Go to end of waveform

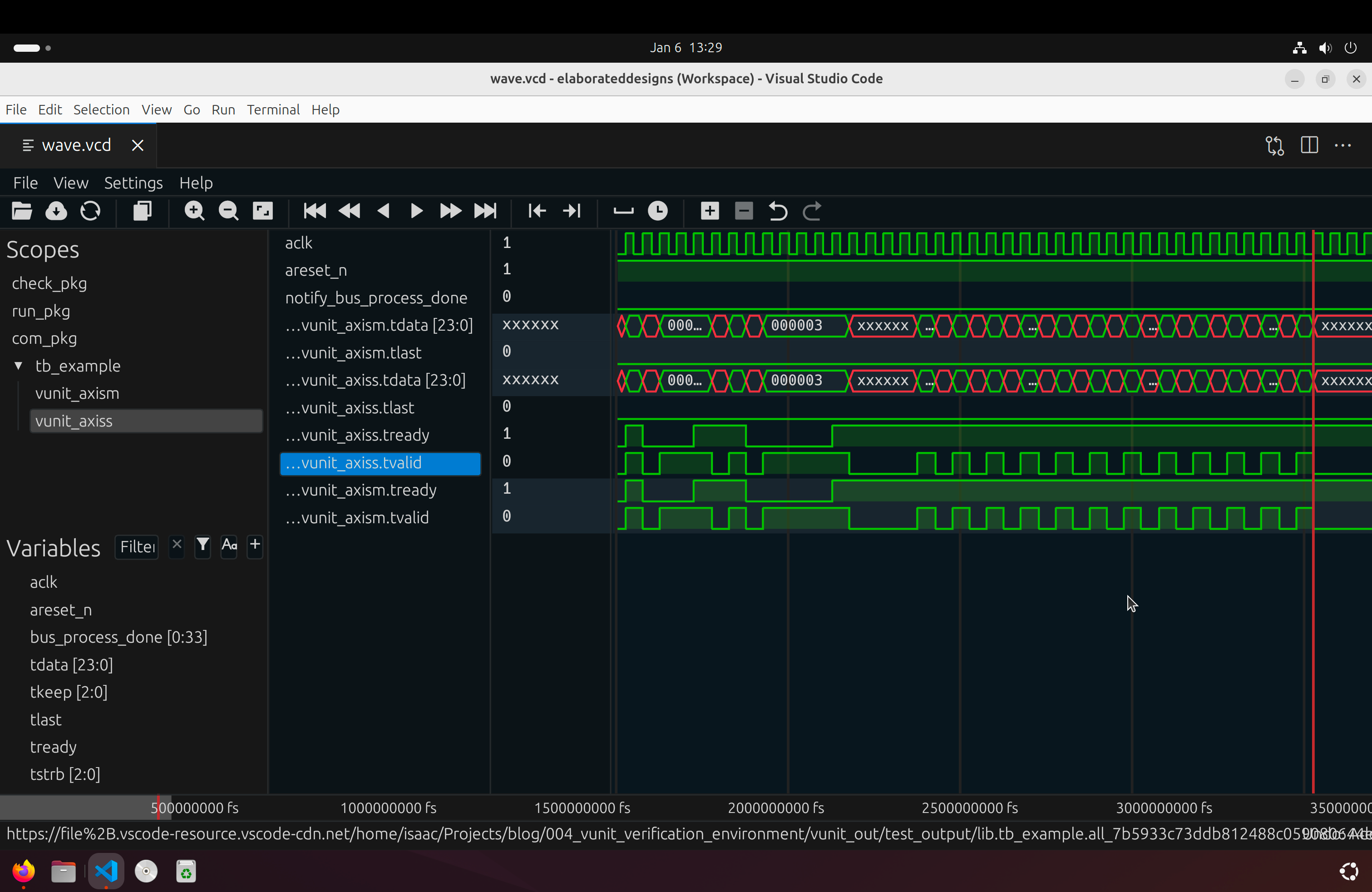tap(485, 211)
